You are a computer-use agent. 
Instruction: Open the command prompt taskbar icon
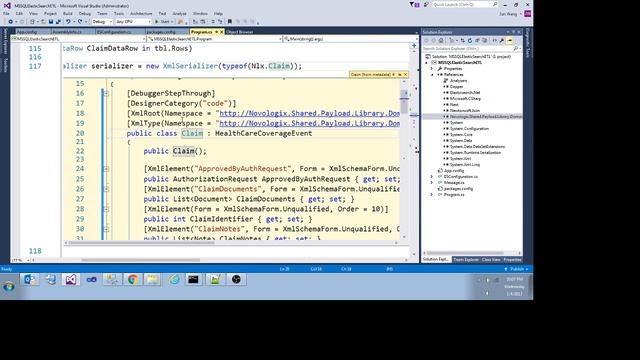click(193, 280)
